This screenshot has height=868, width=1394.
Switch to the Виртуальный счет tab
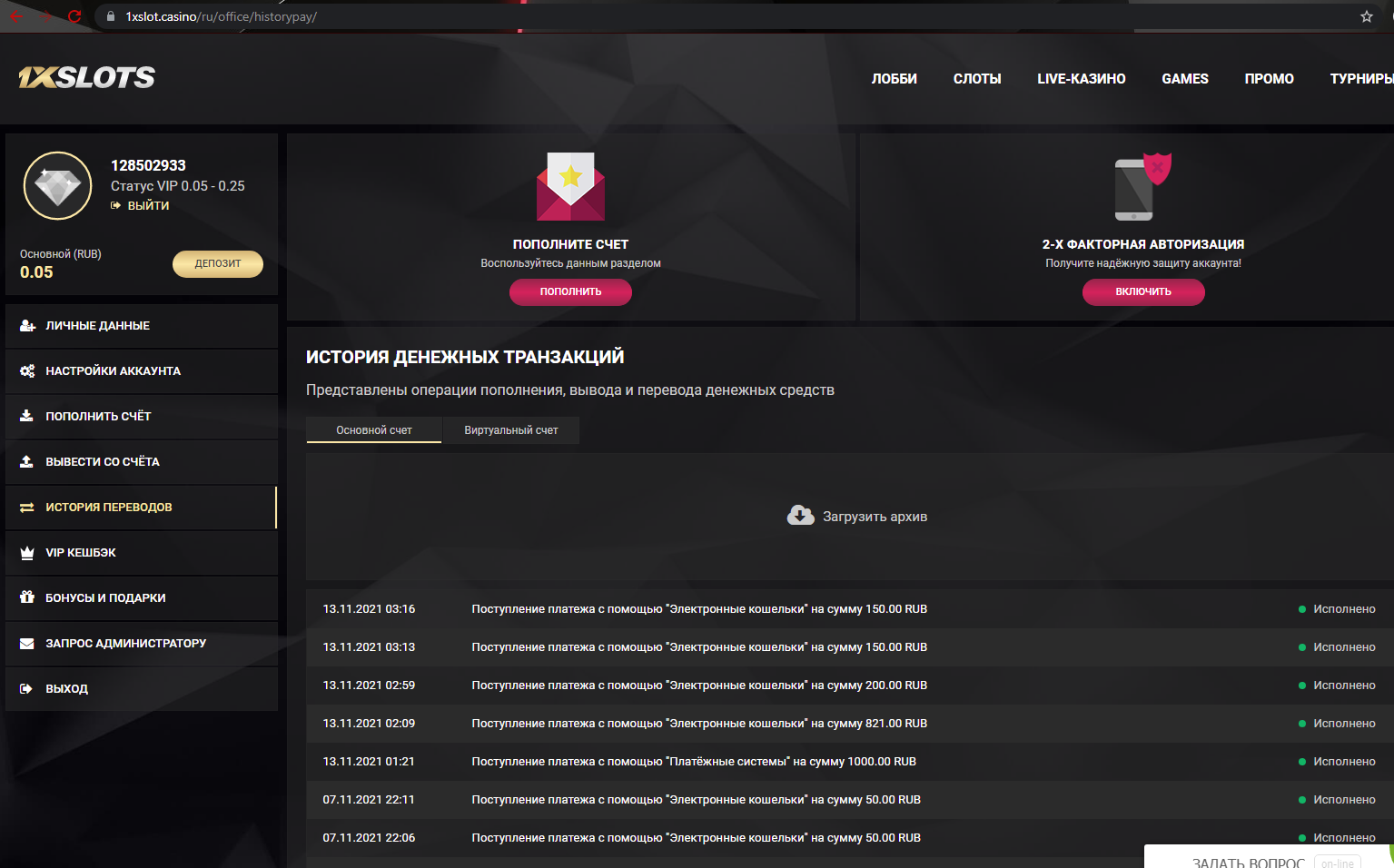(511, 430)
